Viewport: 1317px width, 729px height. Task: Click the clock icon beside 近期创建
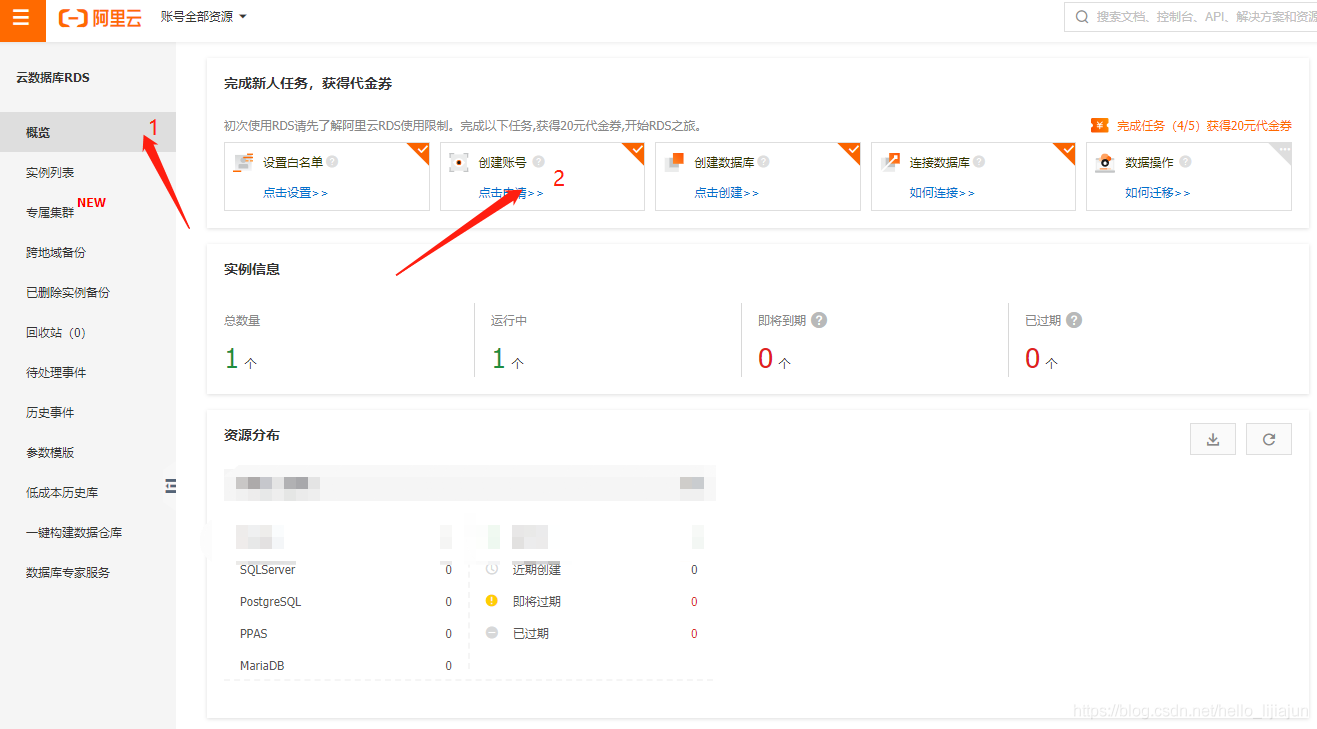(492, 569)
